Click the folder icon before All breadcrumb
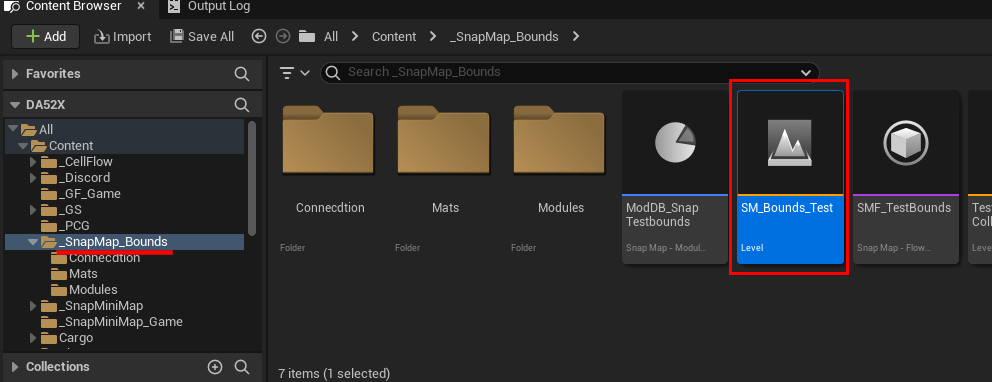 click(x=307, y=37)
